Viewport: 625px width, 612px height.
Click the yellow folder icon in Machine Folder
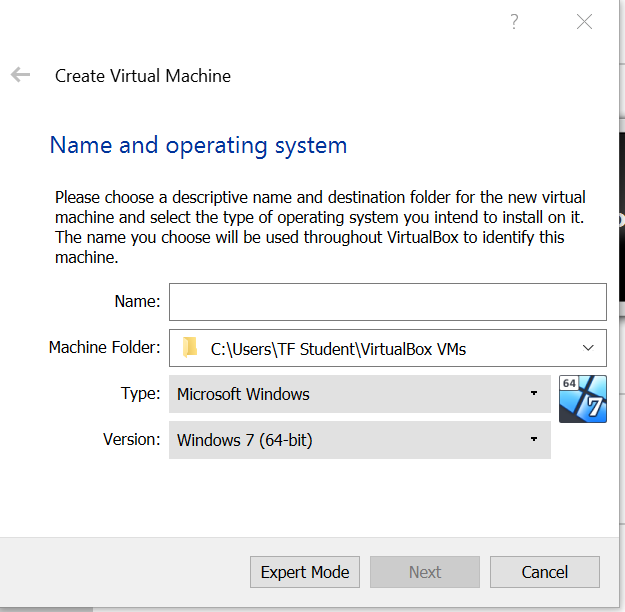click(190, 348)
